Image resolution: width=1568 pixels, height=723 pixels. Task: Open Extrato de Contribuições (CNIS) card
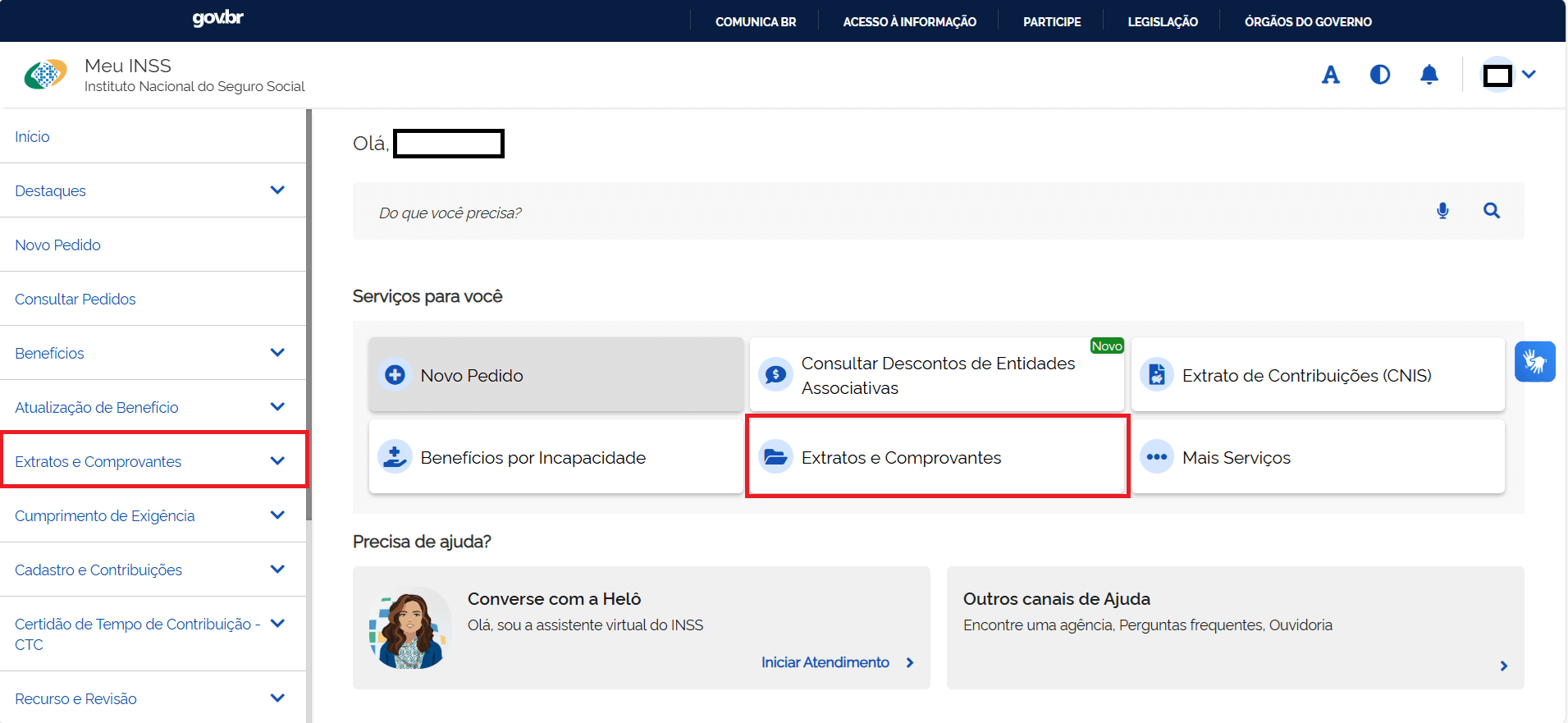click(1318, 375)
